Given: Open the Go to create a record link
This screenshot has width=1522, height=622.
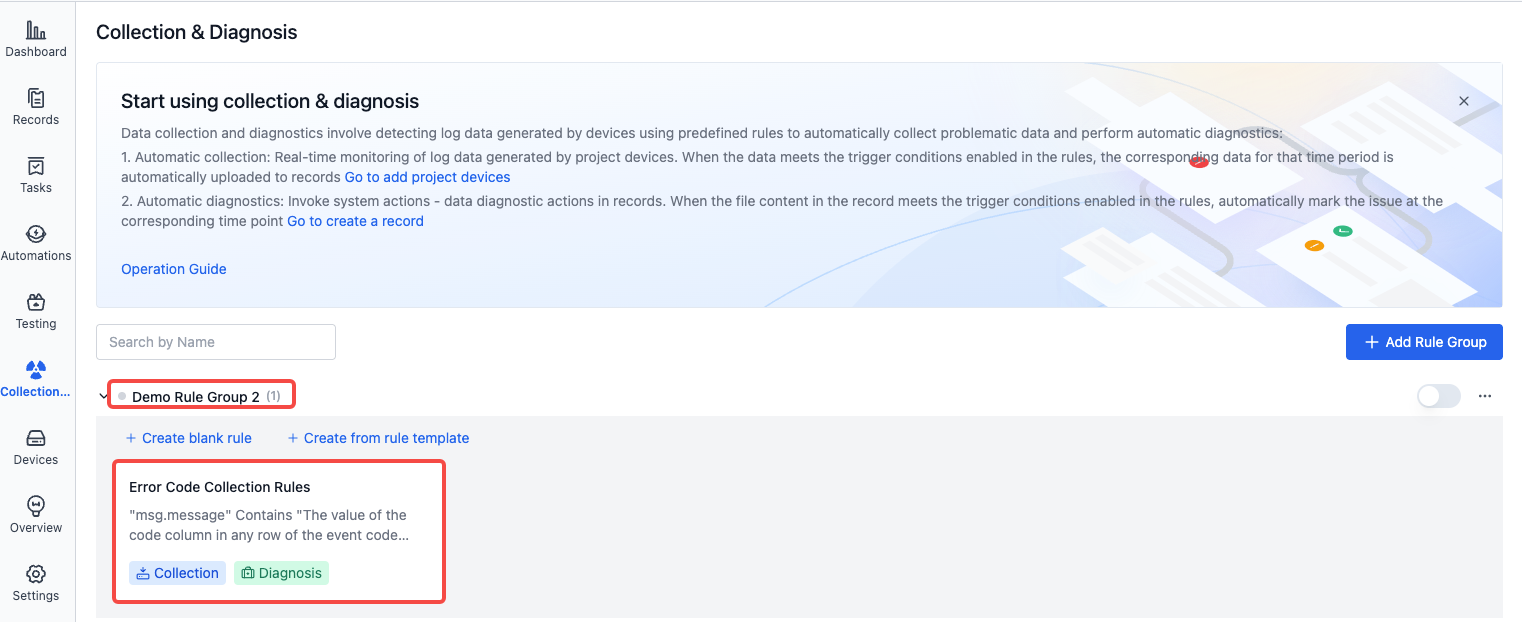Looking at the screenshot, I should point(355,221).
